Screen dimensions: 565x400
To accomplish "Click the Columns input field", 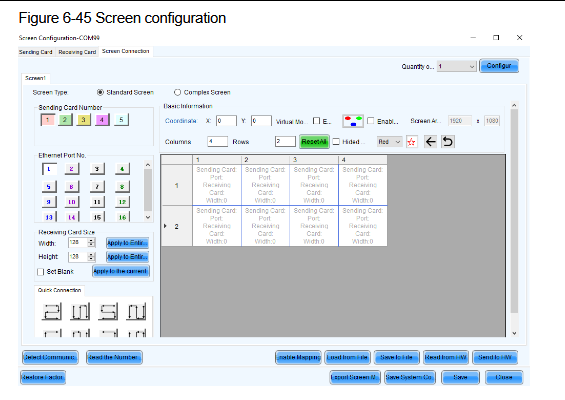I will point(217,141).
